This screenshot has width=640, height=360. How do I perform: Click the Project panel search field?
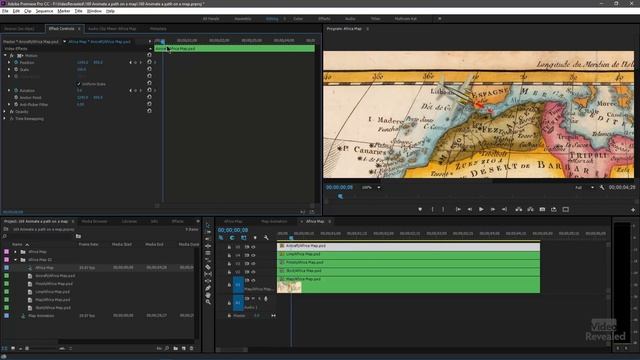pyautogui.click(x=39, y=236)
